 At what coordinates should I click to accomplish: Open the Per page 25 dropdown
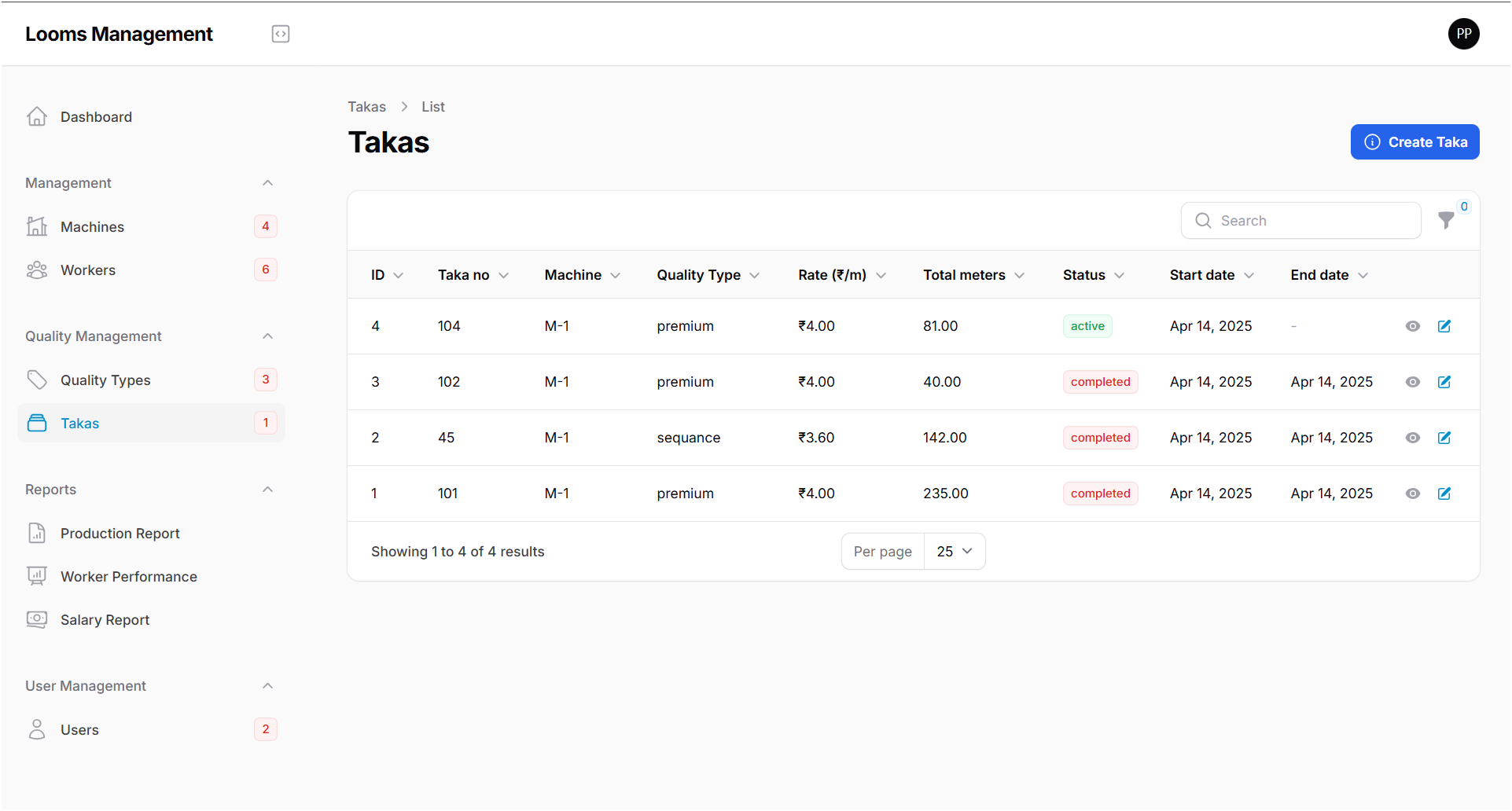(954, 551)
